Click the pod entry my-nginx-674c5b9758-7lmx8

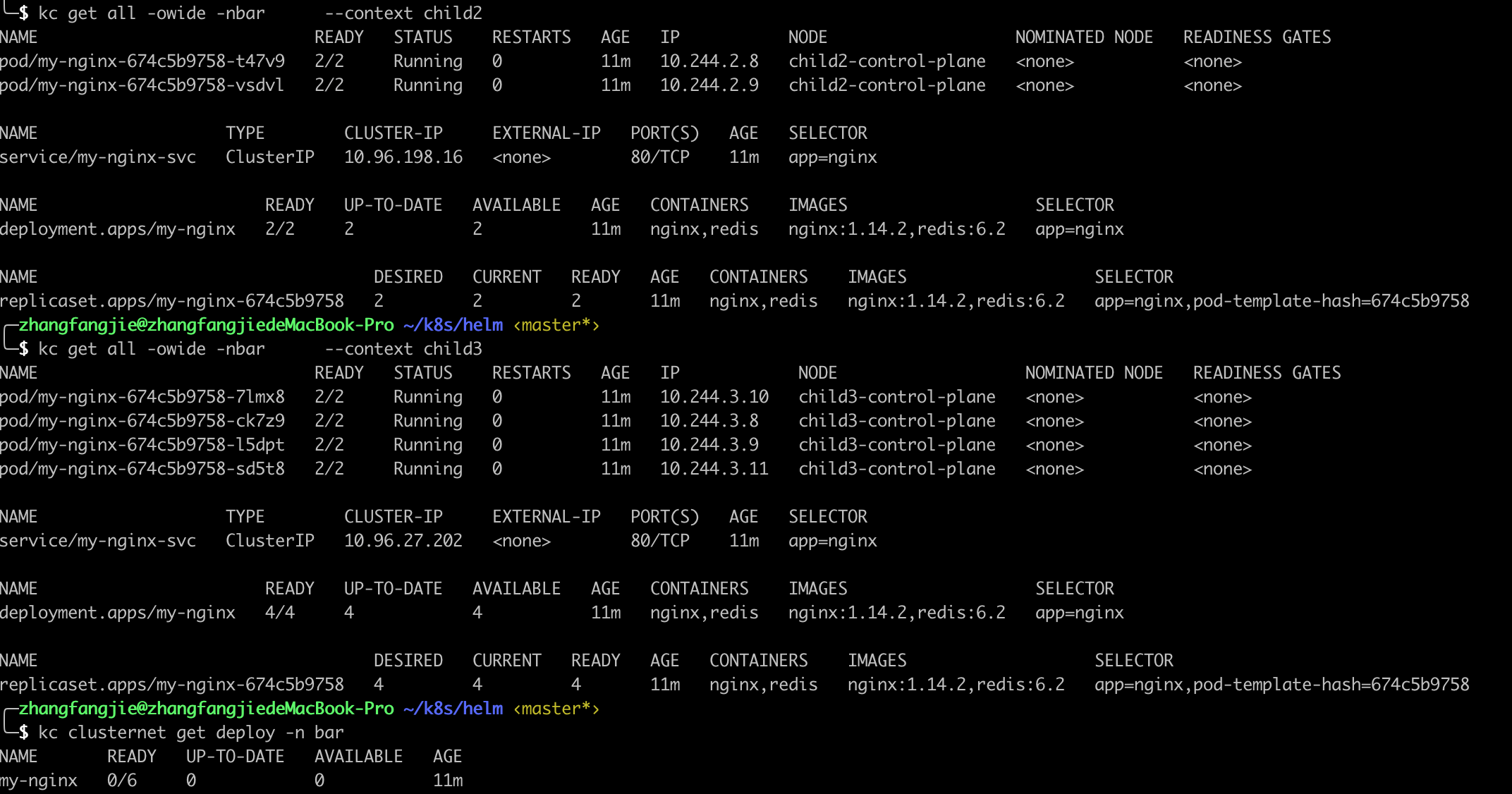pyautogui.click(x=145, y=396)
